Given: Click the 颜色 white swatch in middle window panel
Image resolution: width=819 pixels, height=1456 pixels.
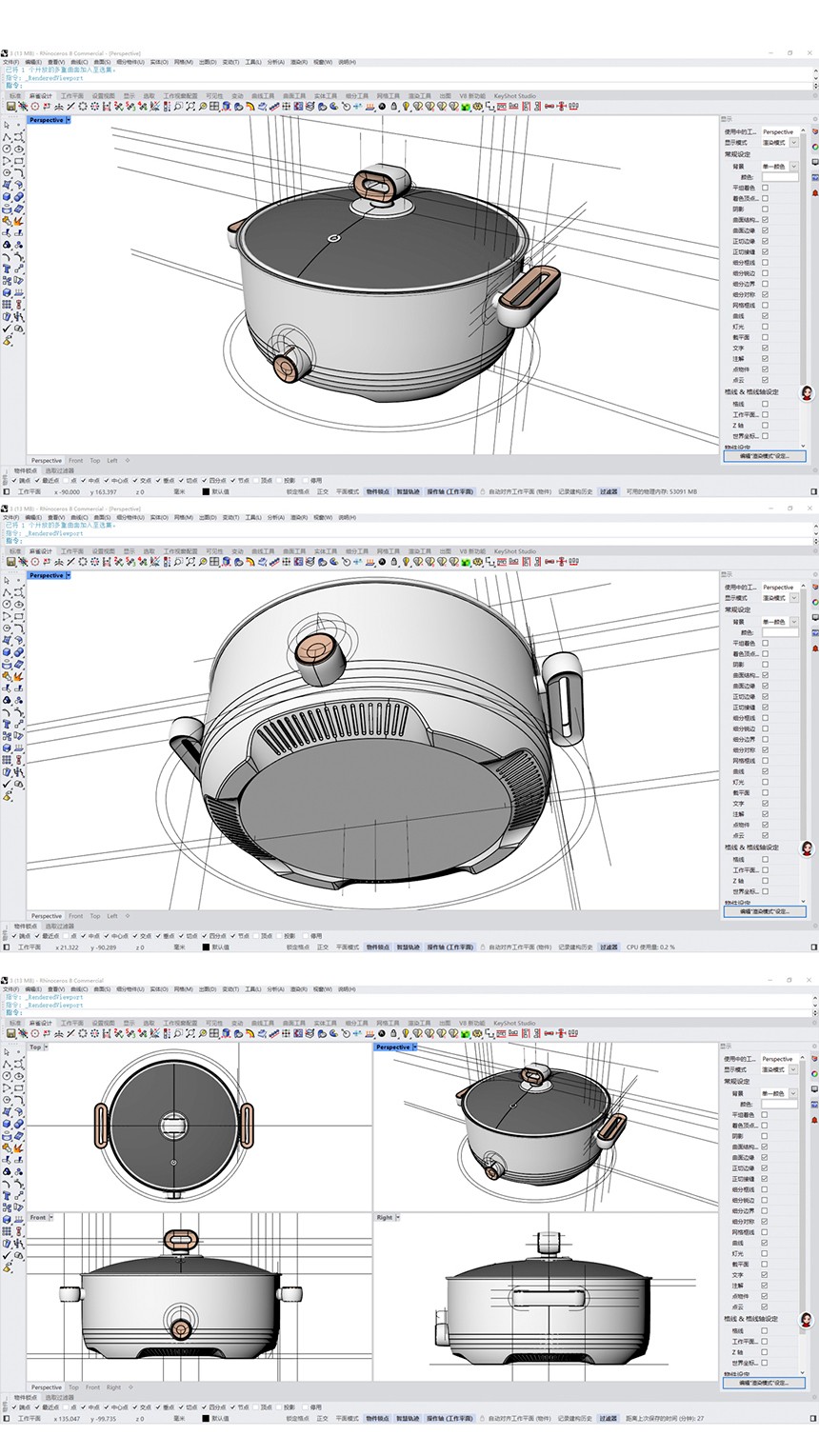Looking at the screenshot, I should tap(780, 632).
